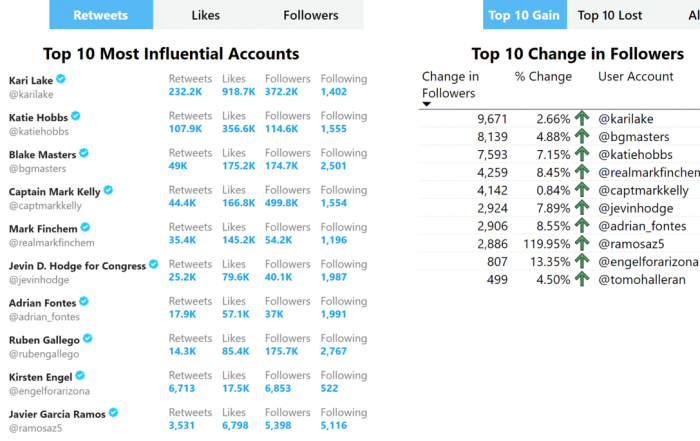Viewport: 700px width, 441px height.
Task: Click Javier Garcia Ramos' verified badge
Action: point(113,412)
